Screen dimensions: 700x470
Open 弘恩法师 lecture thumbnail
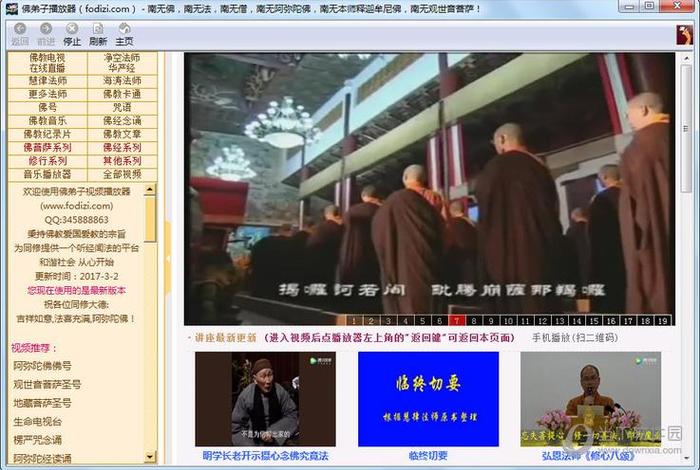tap(591, 399)
